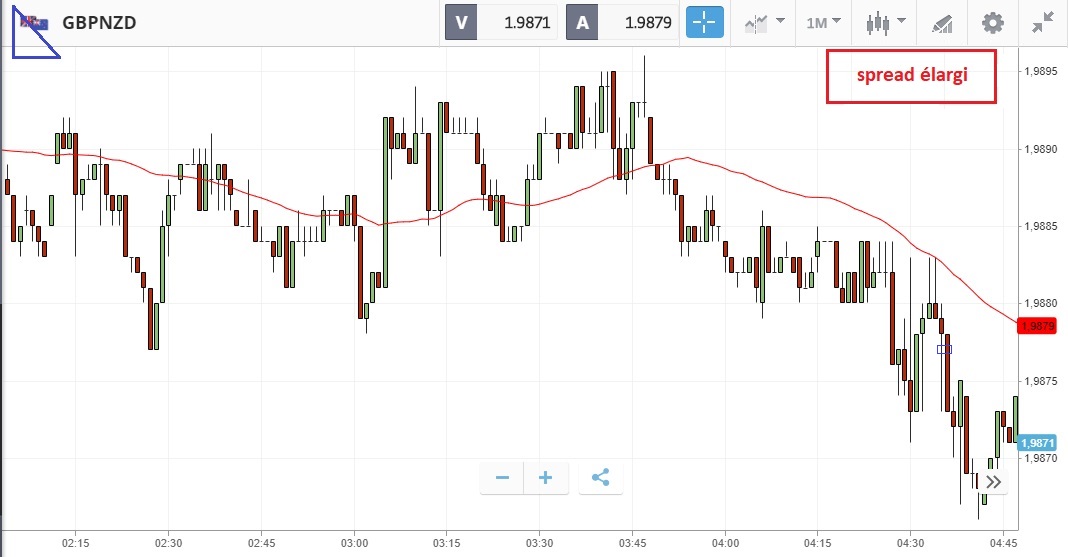This screenshot has width=1068, height=557.
Task: Open the drawing tools pencil icon
Action: [x=941, y=22]
